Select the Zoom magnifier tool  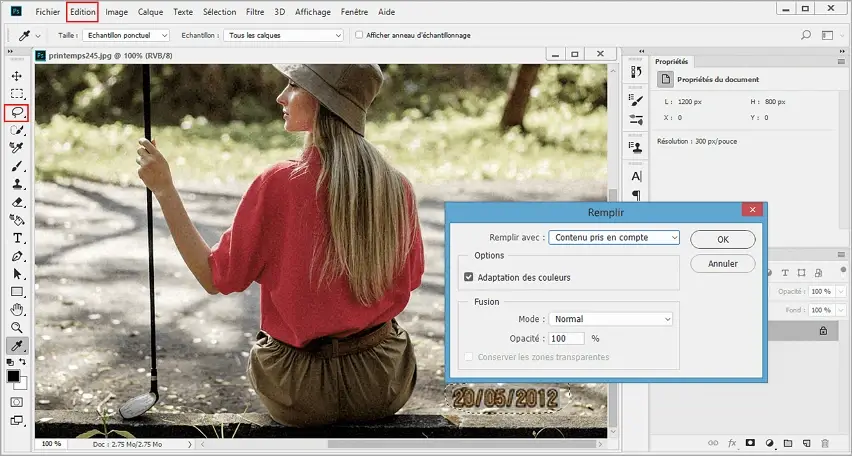click(17, 328)
